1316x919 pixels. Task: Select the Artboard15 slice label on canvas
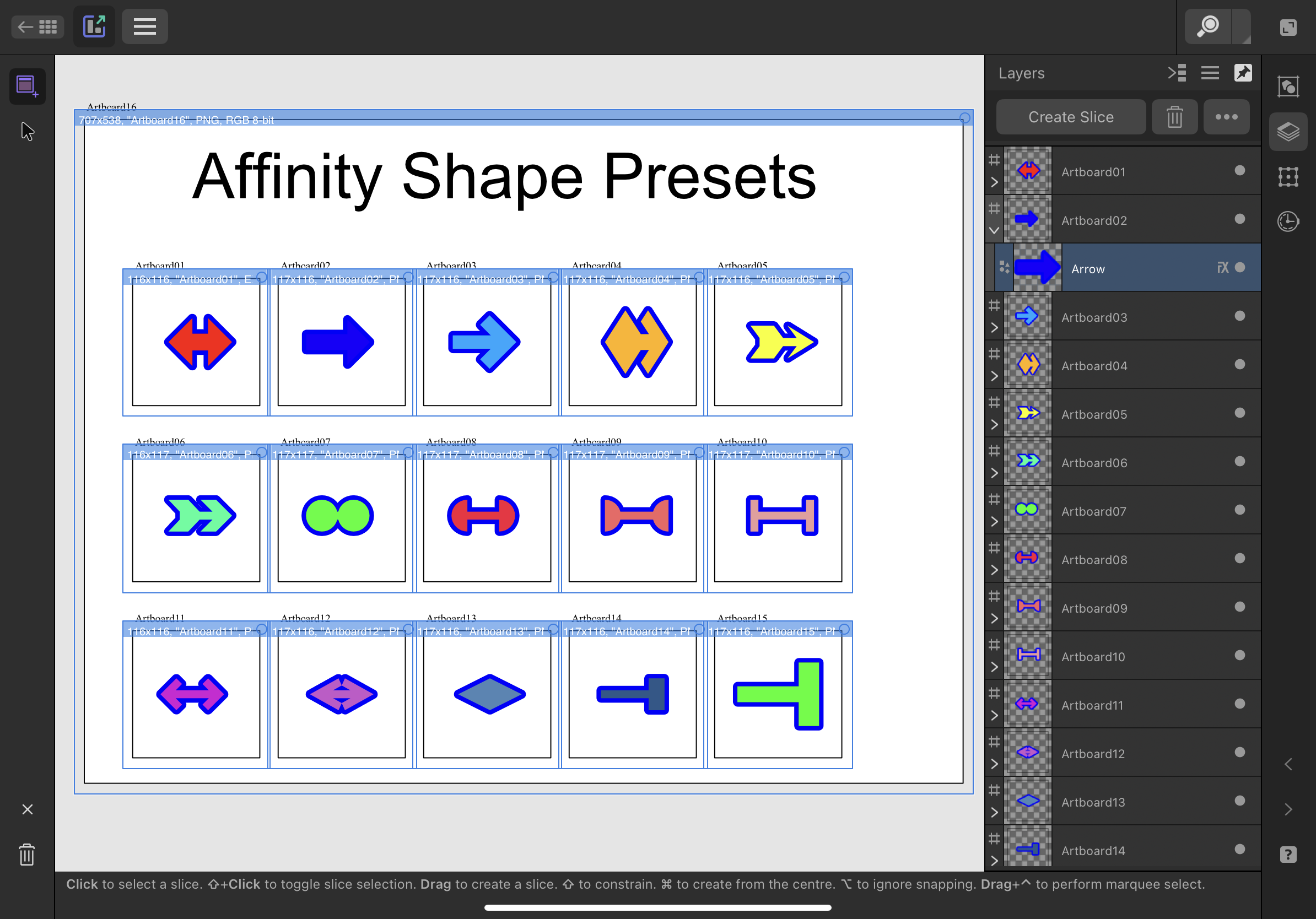tap(772, 631)
